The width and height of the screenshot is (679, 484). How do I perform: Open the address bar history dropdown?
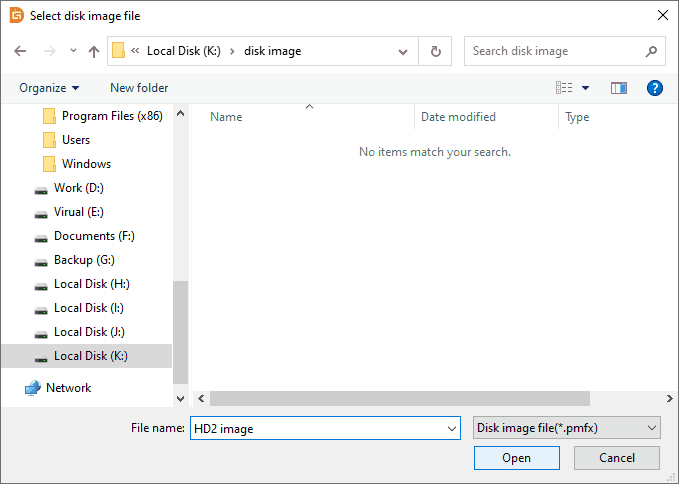point(402,51)
